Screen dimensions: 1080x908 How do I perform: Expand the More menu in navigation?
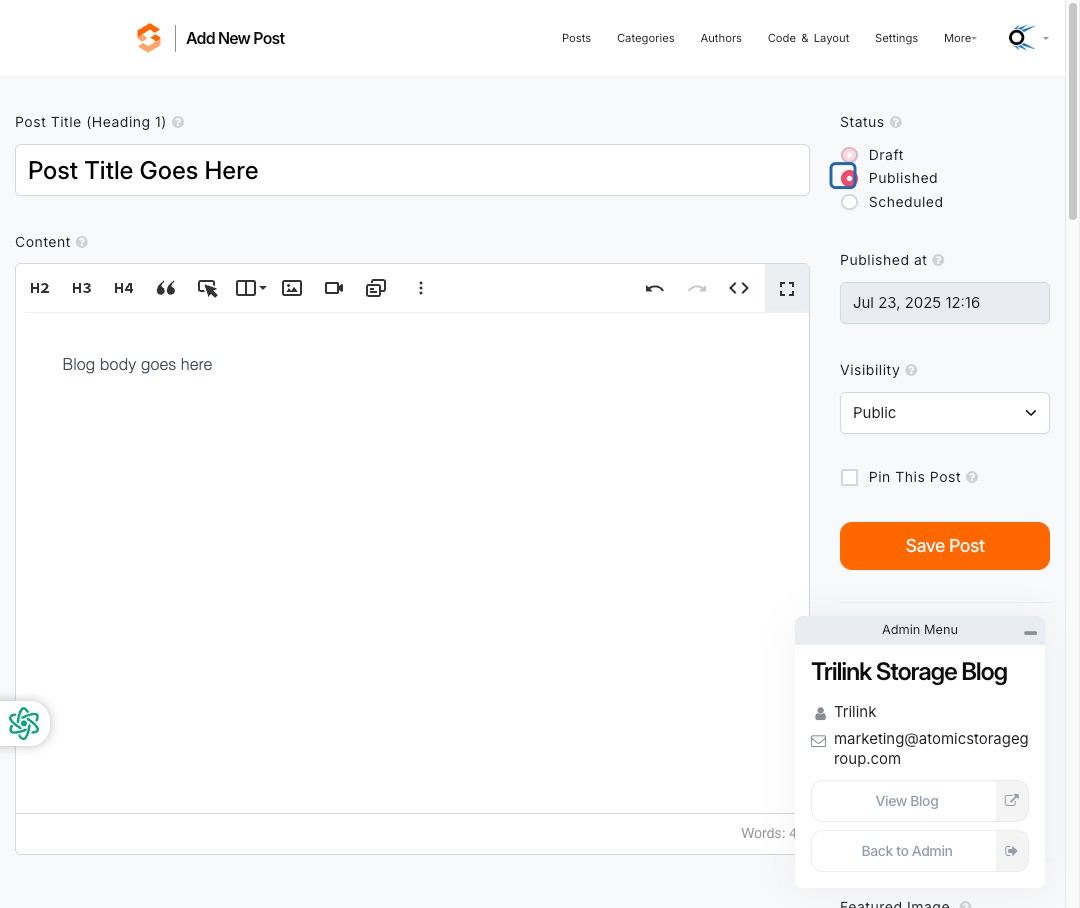(960, 39)
